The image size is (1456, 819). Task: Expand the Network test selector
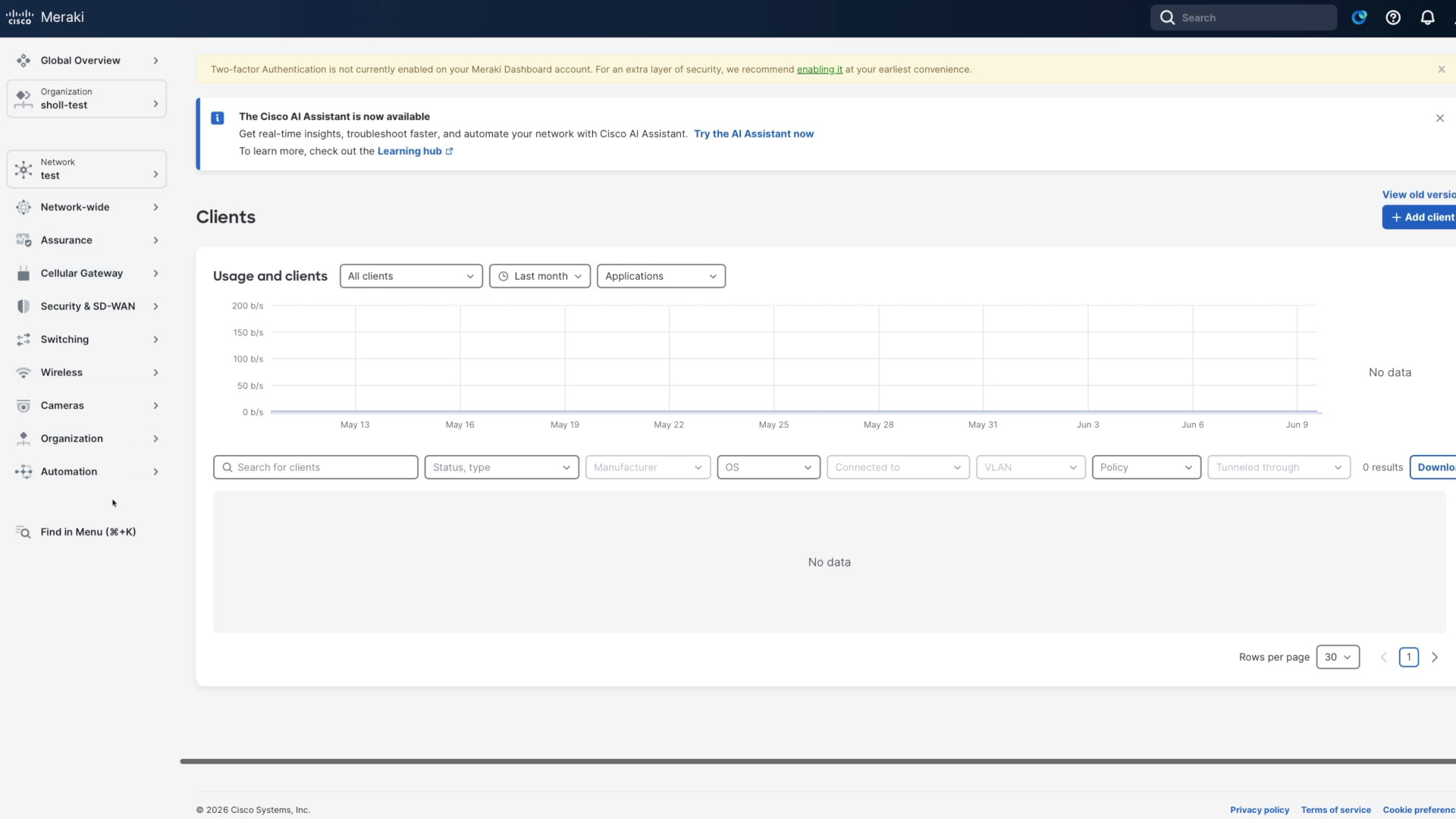pyautogui.click(x=86, y=169)
